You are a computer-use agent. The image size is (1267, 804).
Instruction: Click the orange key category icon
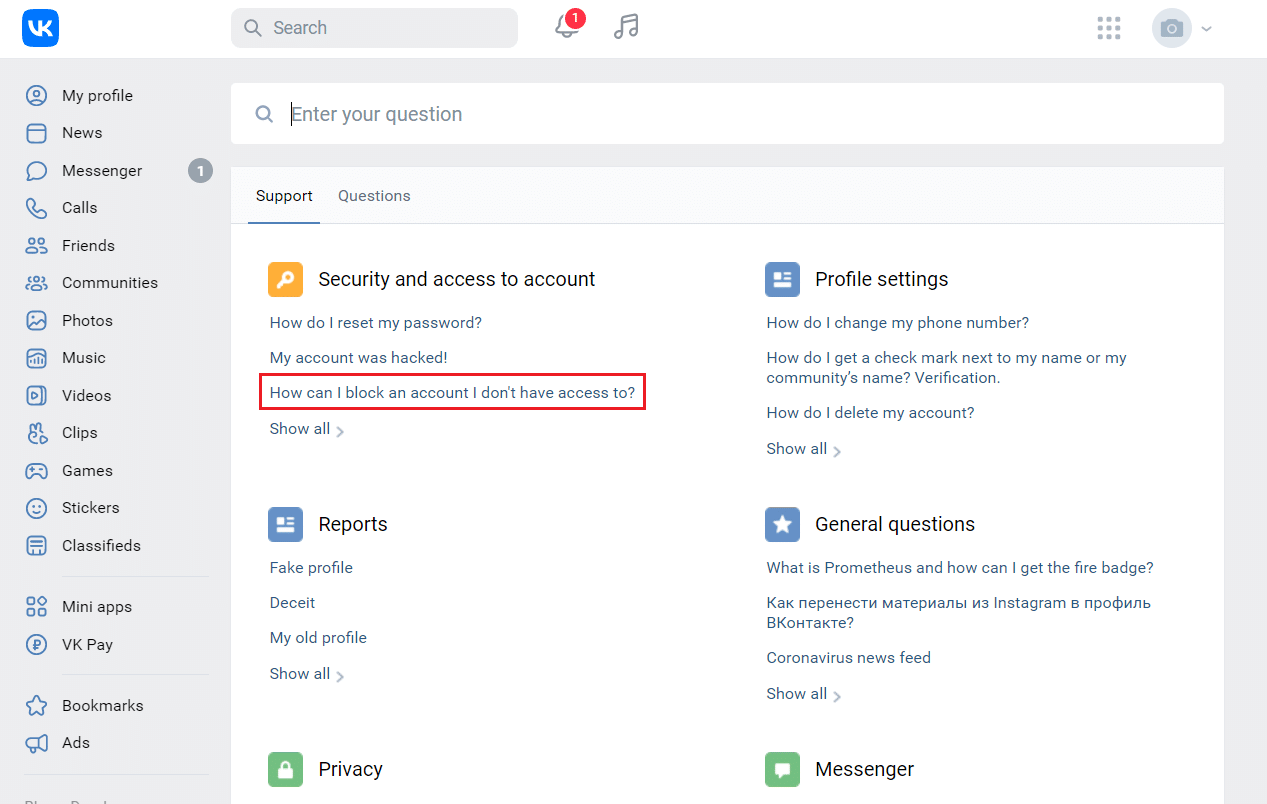[x=285, y=279]
